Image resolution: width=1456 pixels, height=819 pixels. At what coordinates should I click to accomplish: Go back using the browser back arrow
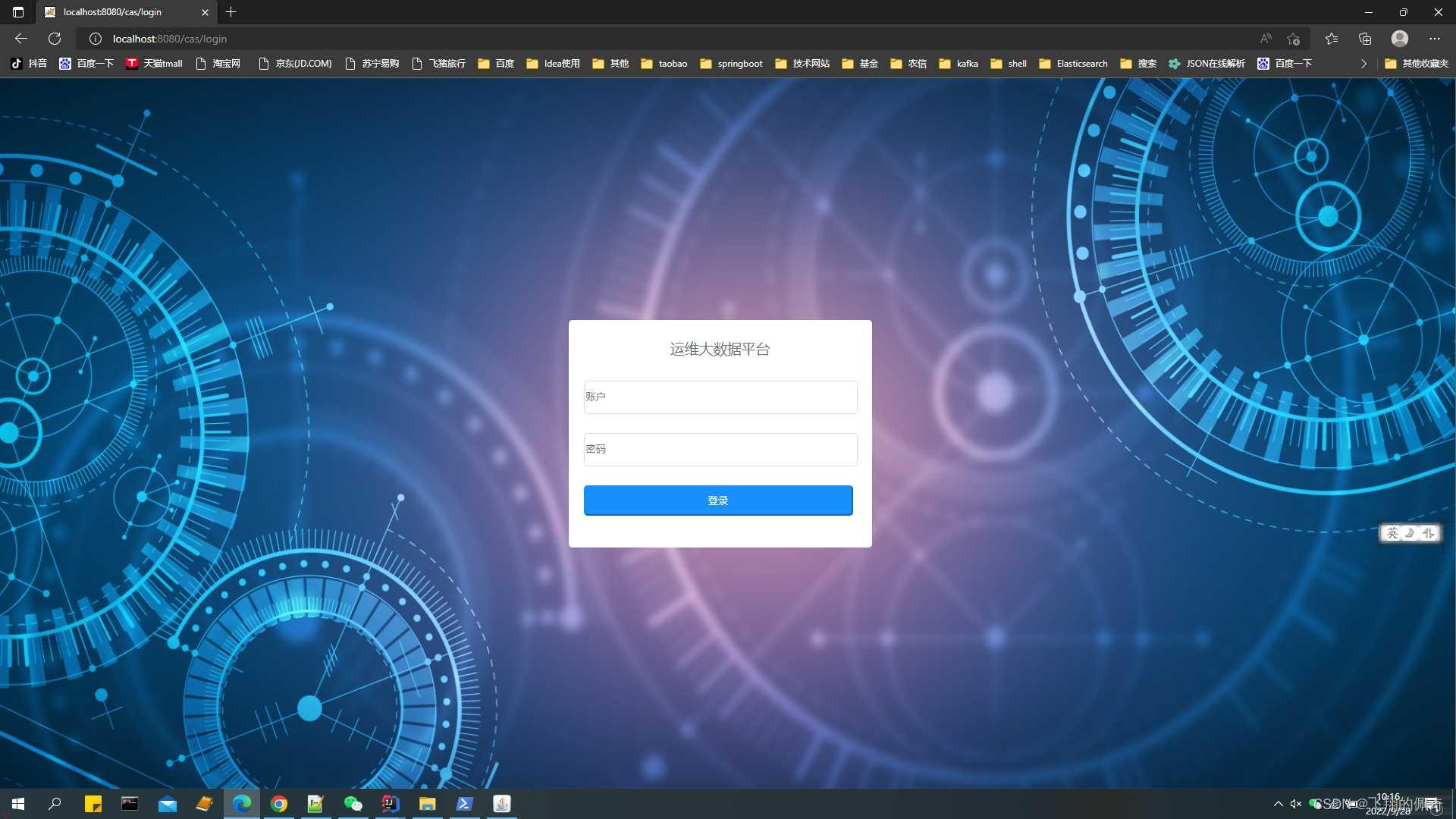click(x=21, y=39)
